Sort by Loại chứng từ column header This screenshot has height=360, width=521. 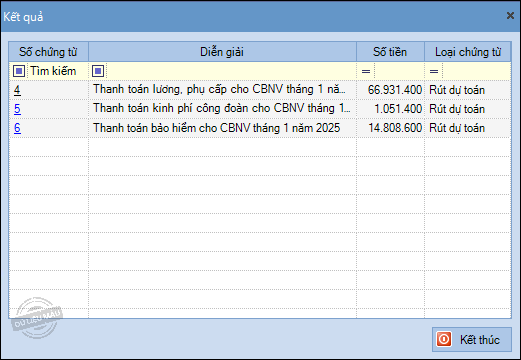pyautogui.click(x=468, y=52)
